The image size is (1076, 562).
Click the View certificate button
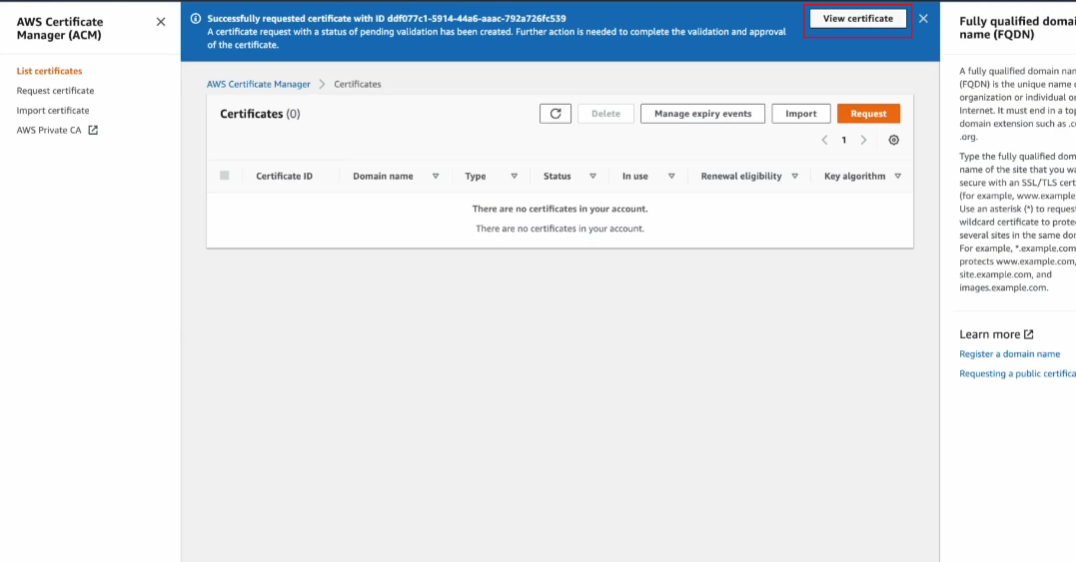858,19
